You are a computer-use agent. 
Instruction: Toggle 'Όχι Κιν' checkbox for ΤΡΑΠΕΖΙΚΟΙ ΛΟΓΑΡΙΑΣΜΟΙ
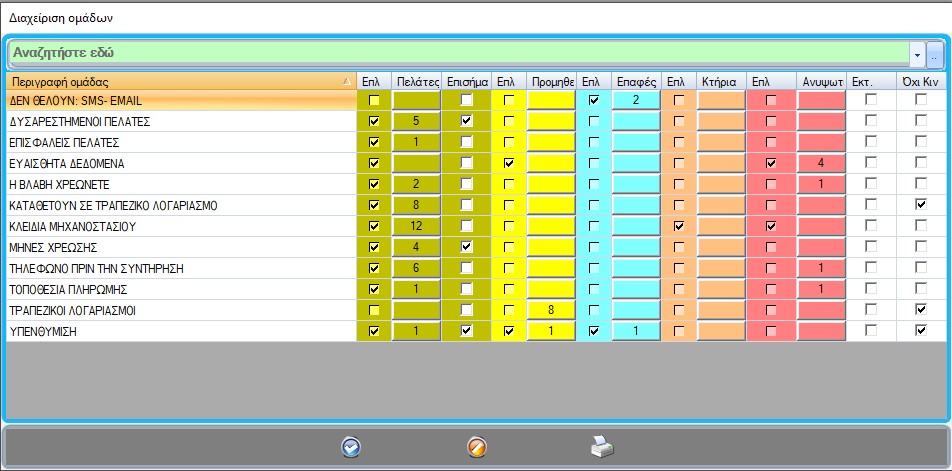921,310
